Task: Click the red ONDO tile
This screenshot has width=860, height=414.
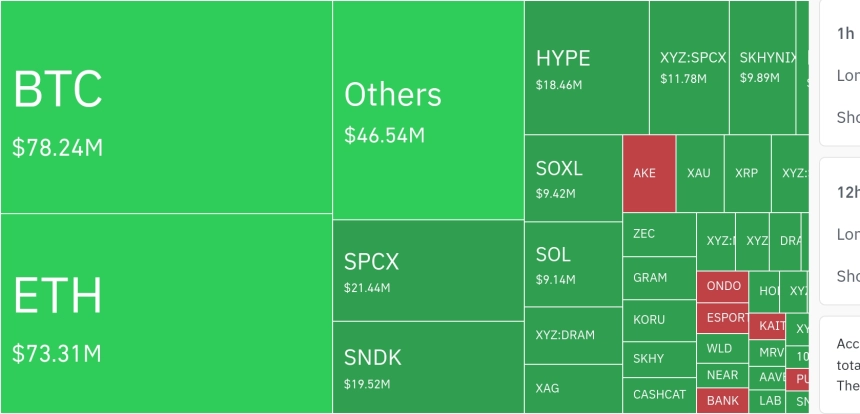Action: (723, 287)
